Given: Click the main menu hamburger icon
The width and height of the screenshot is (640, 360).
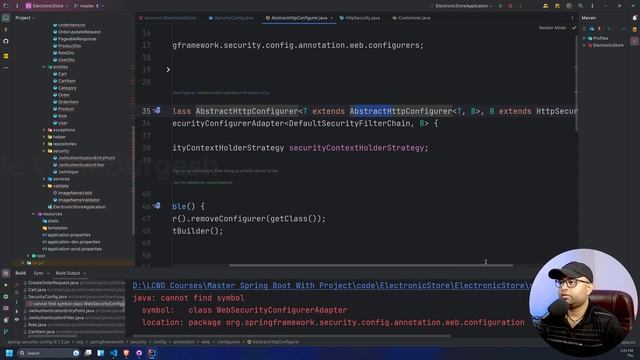Looking at the screenshot, I should (x=17, y=6).
